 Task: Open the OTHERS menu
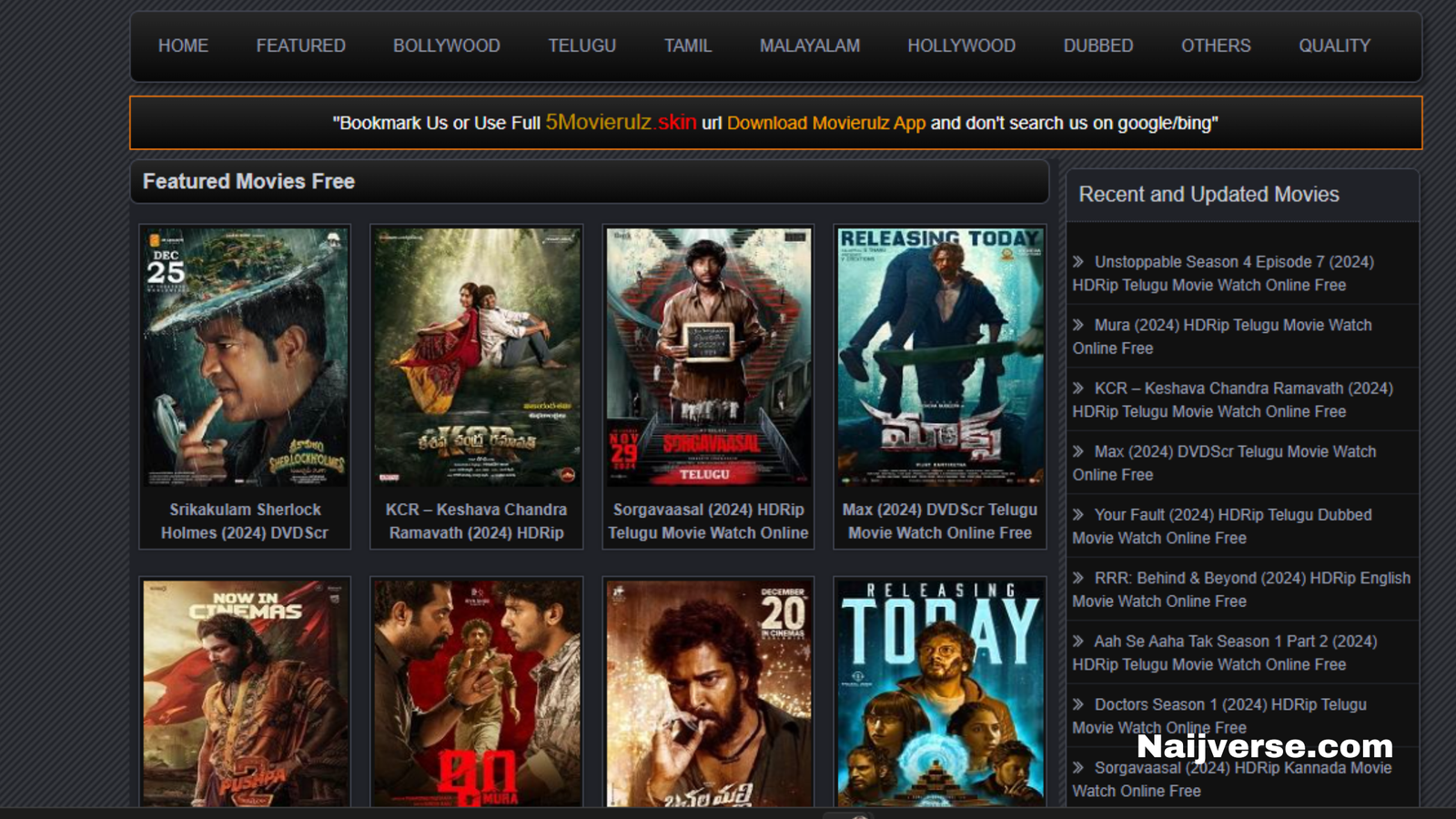(x=1216, y=45)
